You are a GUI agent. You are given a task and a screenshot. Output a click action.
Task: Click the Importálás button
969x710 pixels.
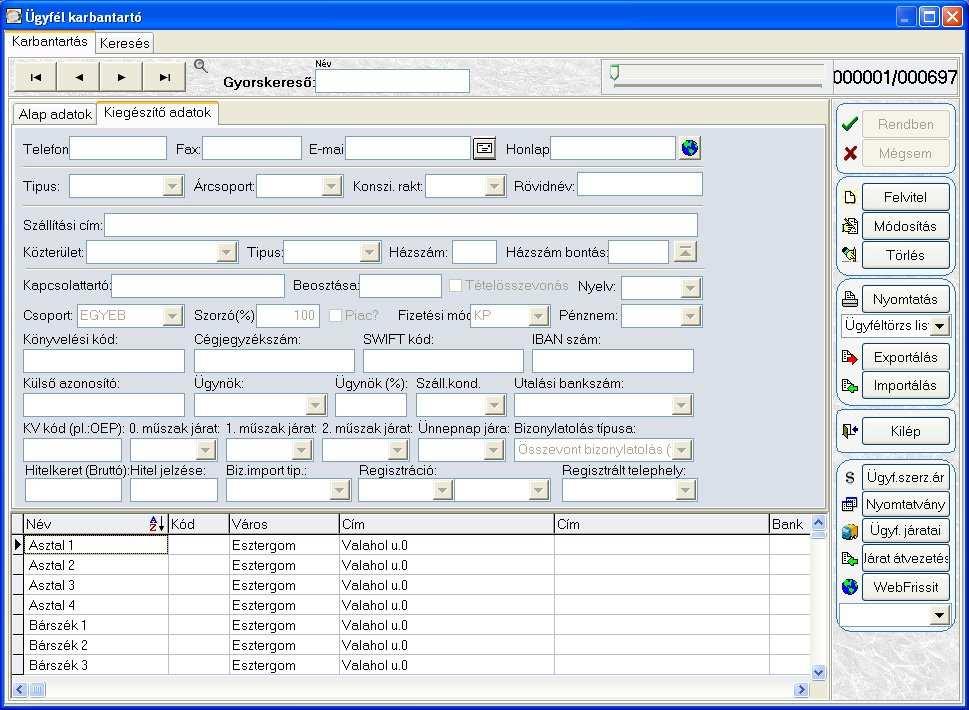pyautogui.click(x=905, y=386)
